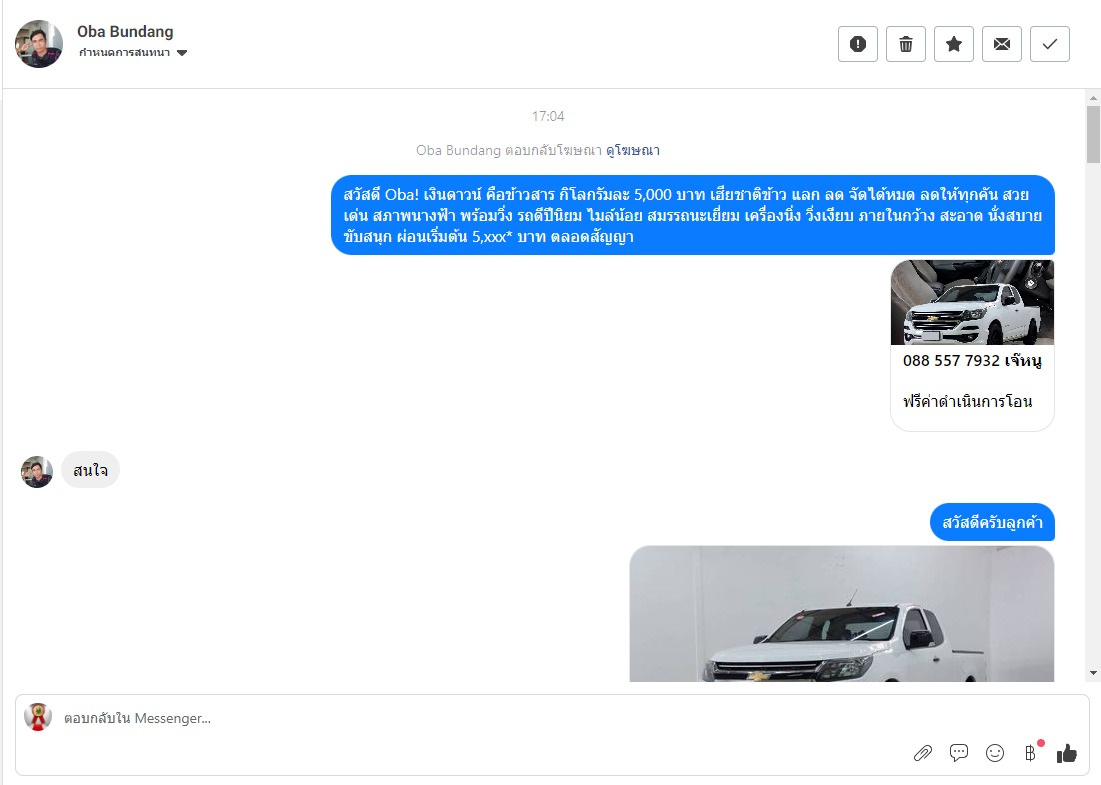Open Oba Bundang's header profile picture
Viewport: 1101px width, 785px height.
click(39, 44)
